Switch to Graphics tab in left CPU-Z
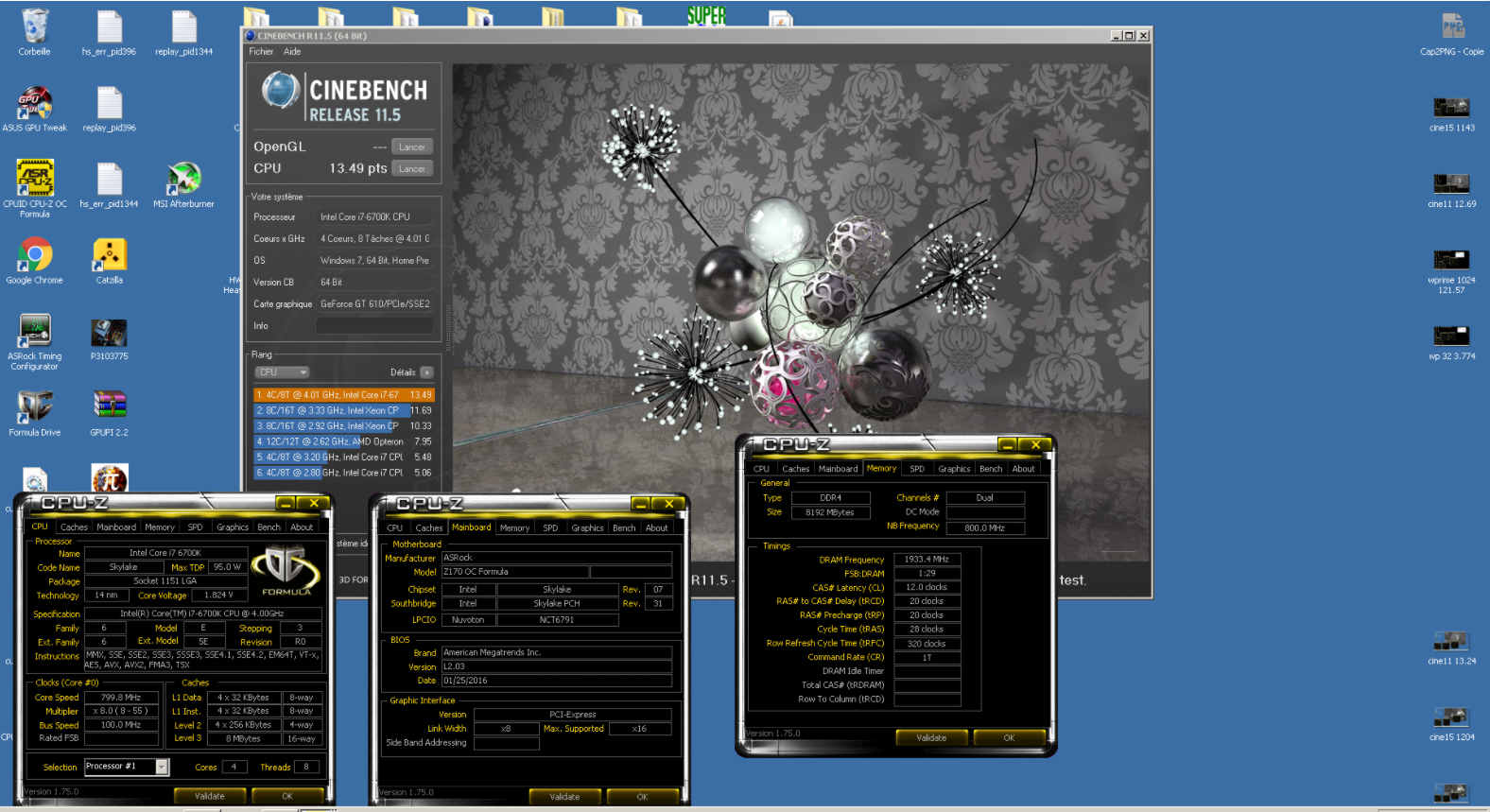1490x812 pixels. 233,527
